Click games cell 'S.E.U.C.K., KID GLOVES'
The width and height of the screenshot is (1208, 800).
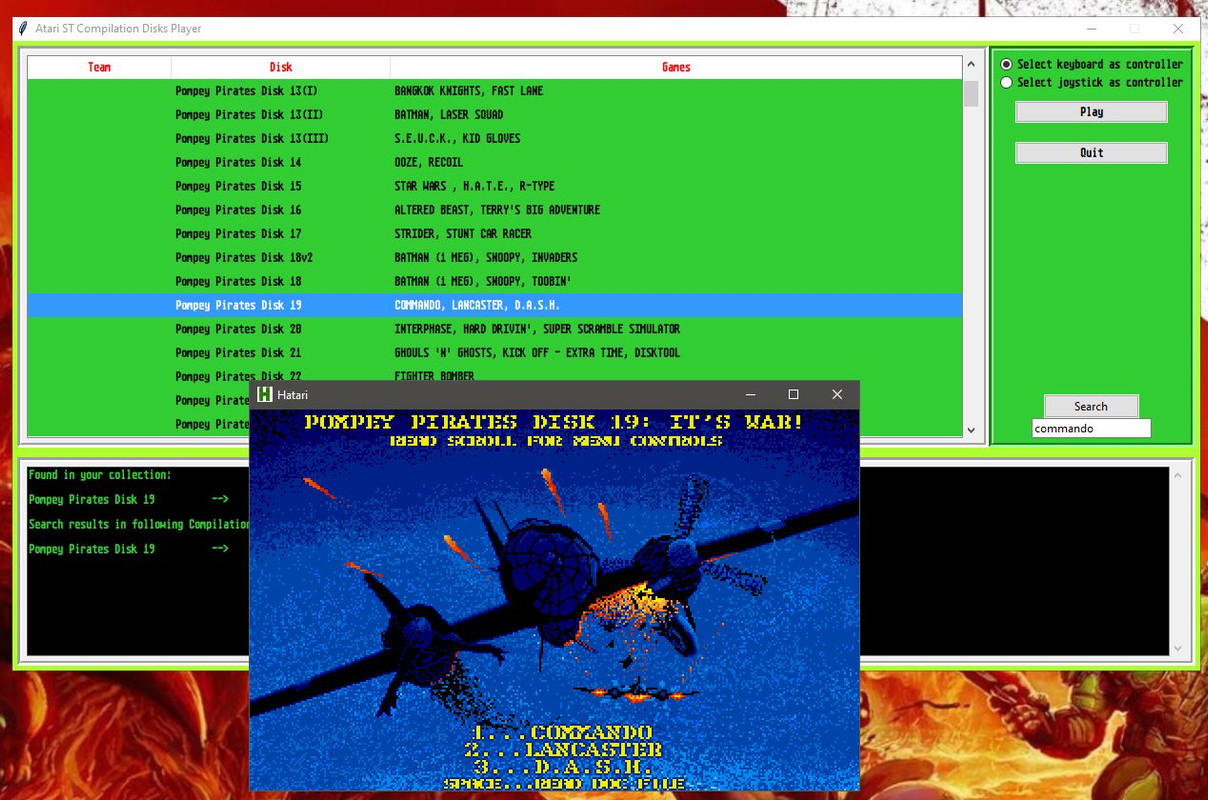(457, 139)
